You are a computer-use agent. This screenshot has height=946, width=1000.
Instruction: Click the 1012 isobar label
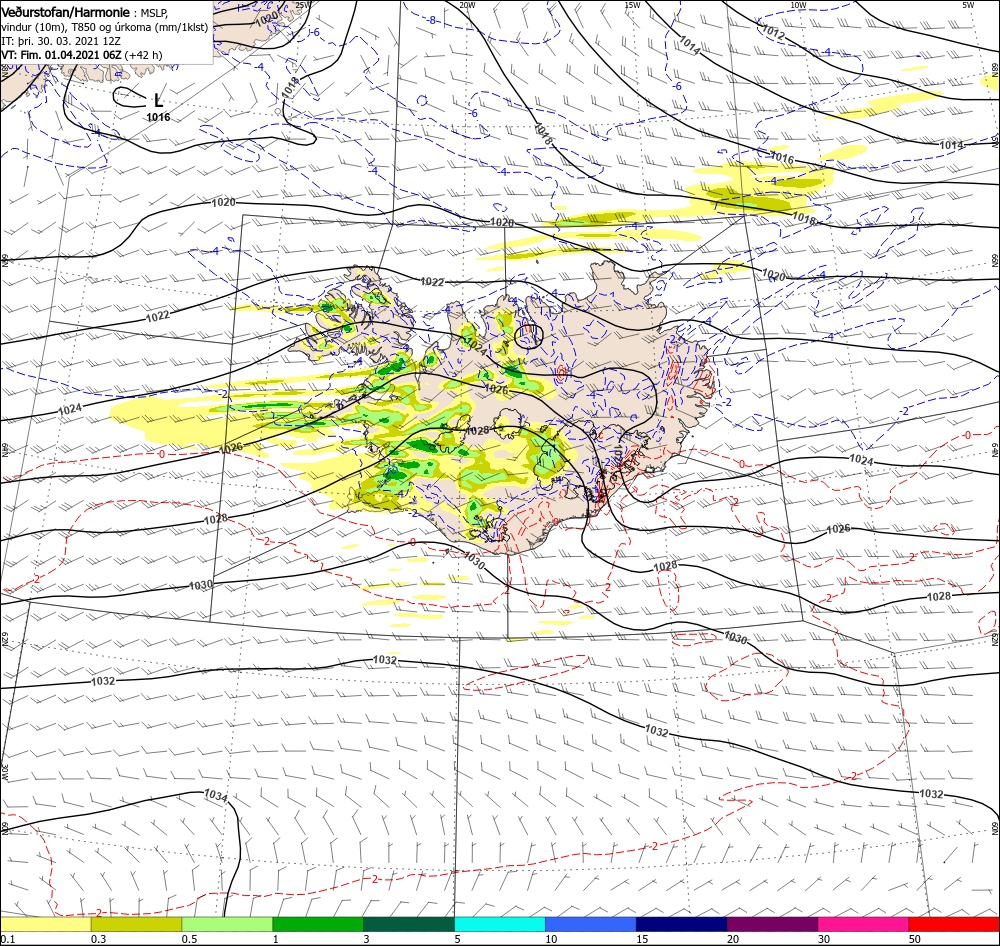773,31
